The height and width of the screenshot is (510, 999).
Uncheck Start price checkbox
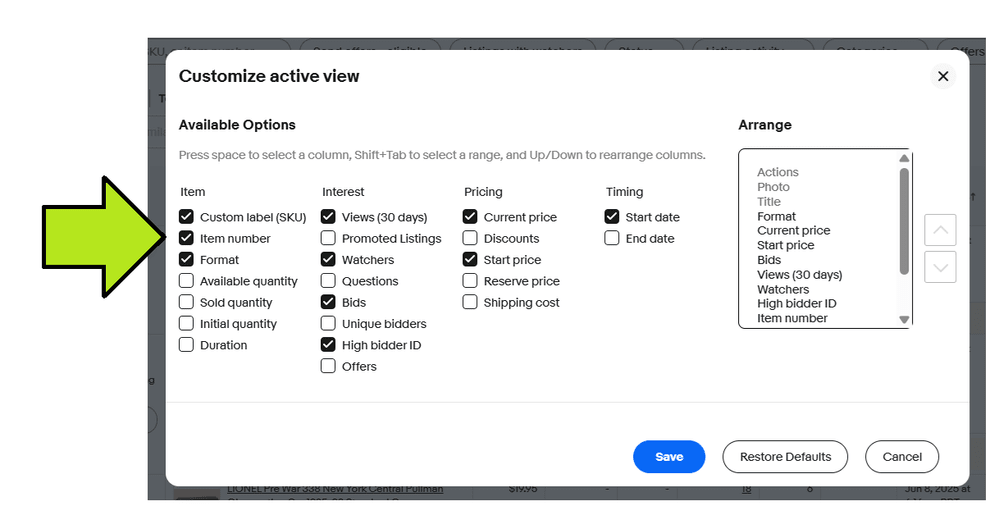[470, 259]
